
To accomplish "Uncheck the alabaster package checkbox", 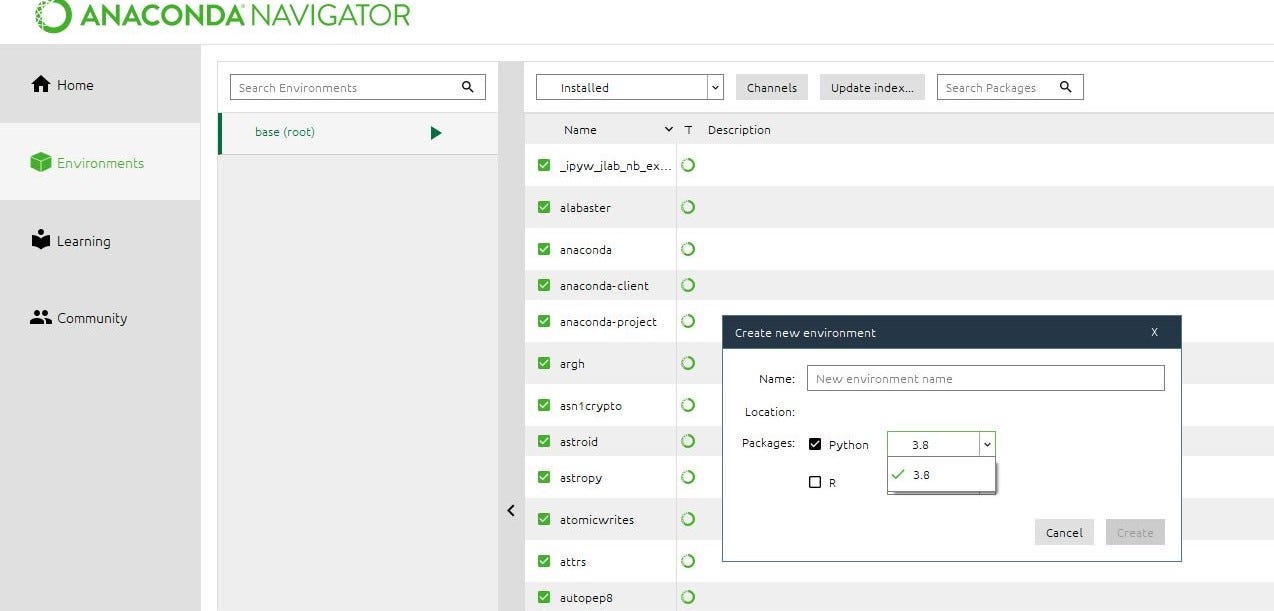I will (x=544, y=207).
